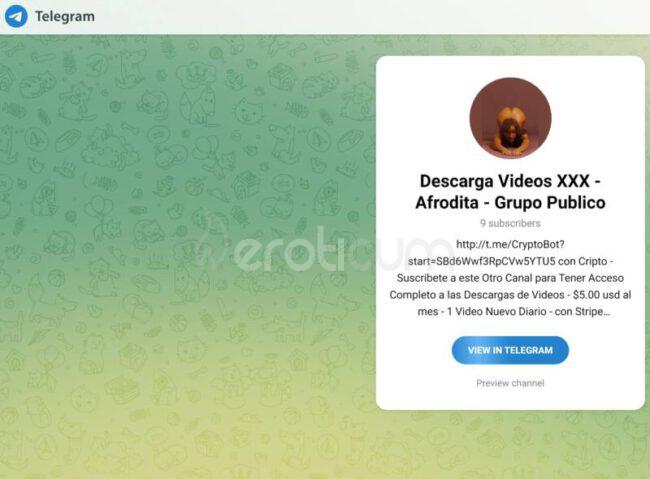Image resolution: width=650 pixels, height=479 pixels.
Task: Open the t.me/CryptoBot link in the description
Action: 510,244
